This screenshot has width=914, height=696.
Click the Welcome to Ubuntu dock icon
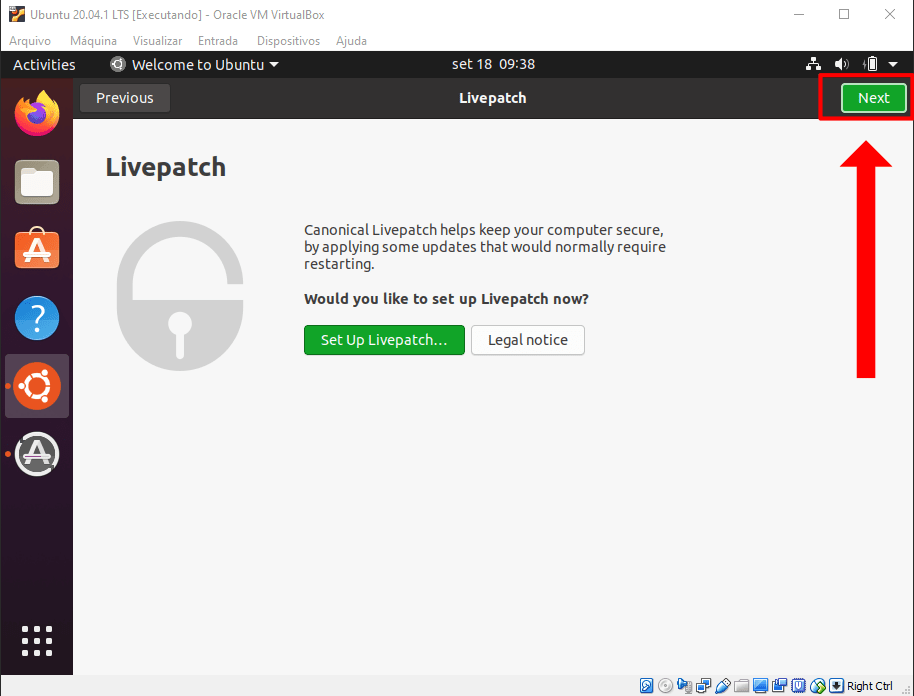37,386
